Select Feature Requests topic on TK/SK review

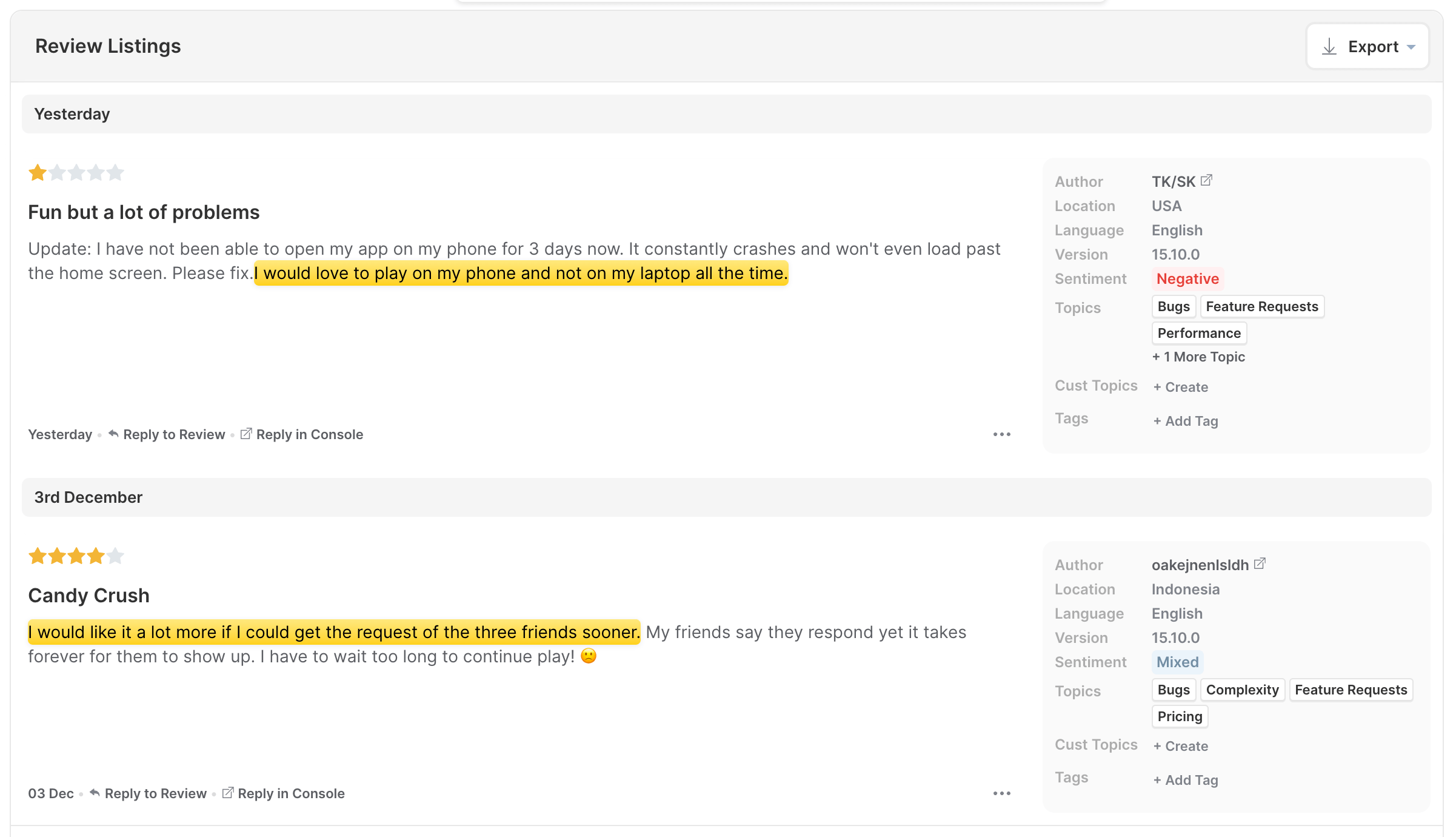[1262, 306]
